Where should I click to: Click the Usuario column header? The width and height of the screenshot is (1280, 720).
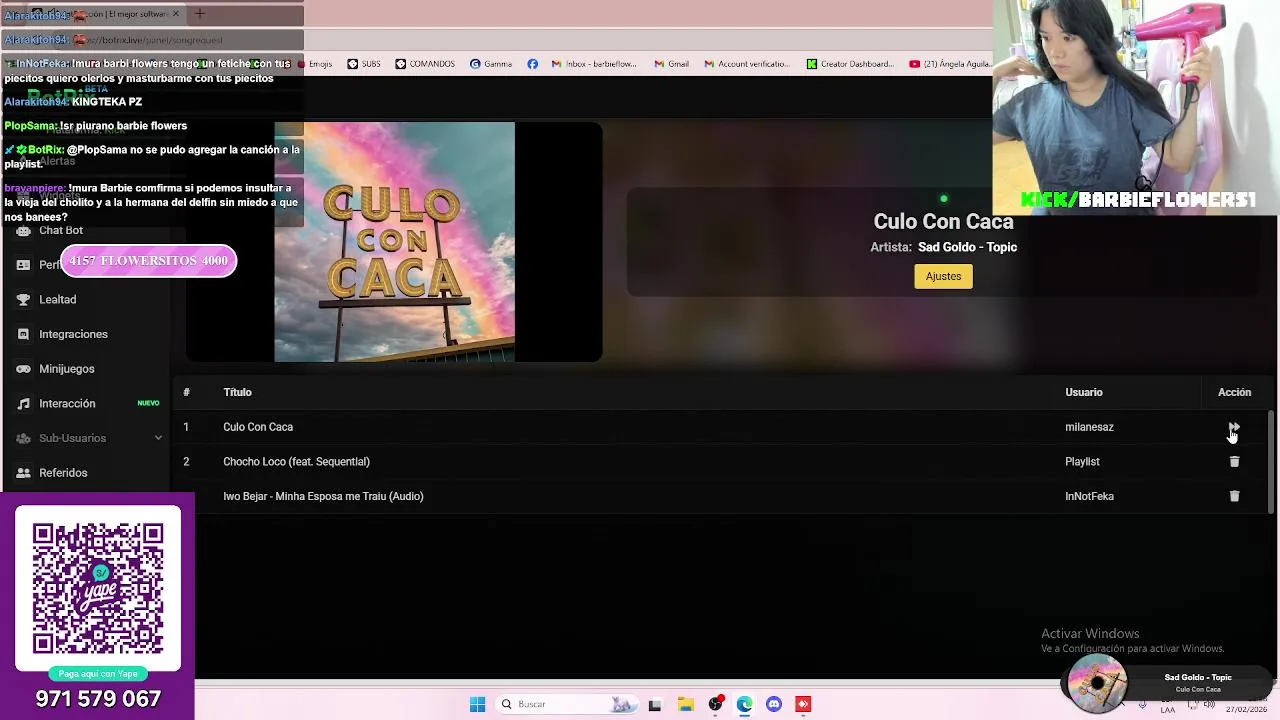[1084, 392]
